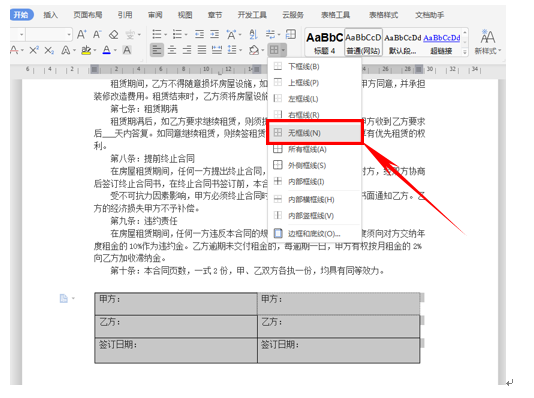Toggle right text alignment

tap(187, 50)
